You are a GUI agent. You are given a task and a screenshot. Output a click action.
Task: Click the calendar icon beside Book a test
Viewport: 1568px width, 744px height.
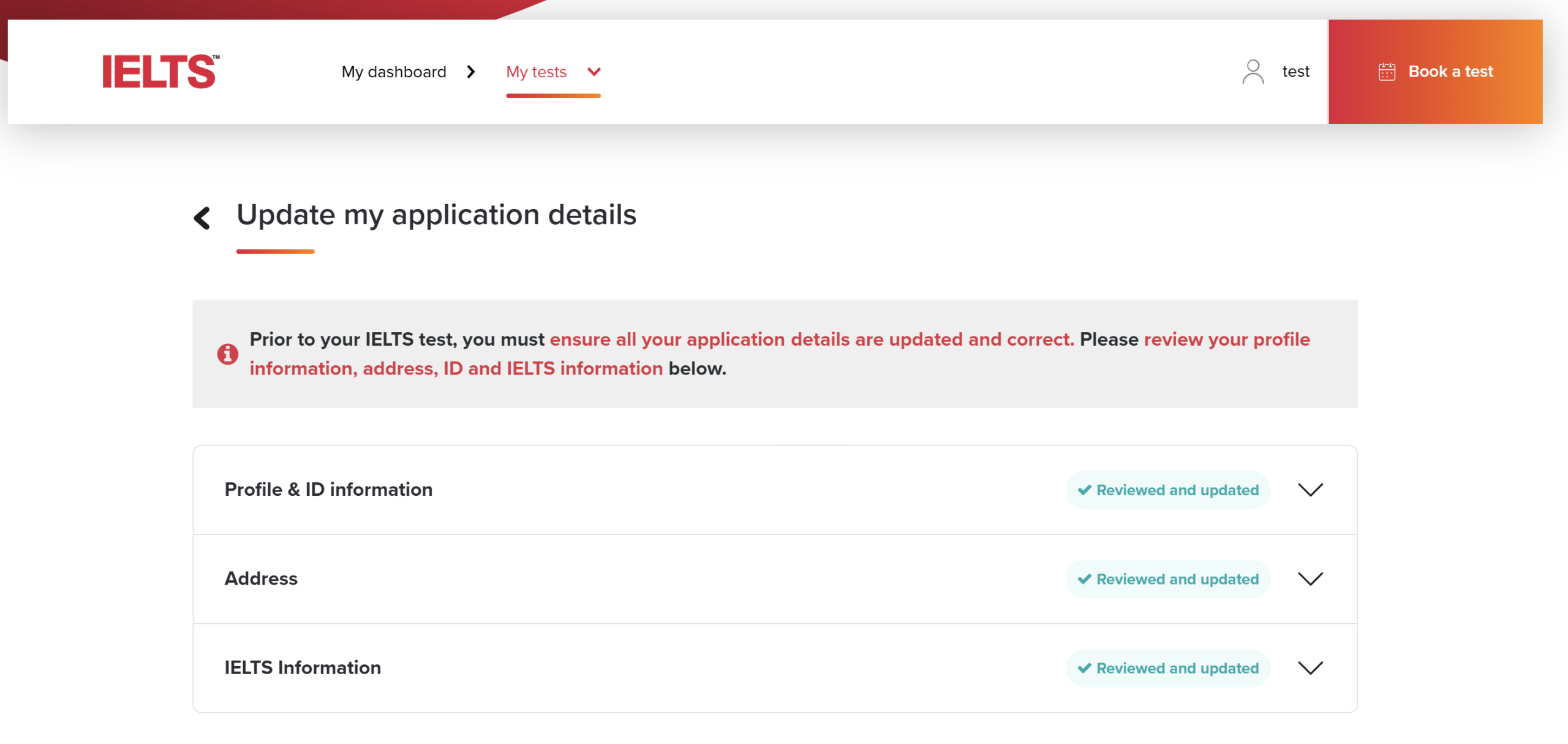coord(1387,71)
